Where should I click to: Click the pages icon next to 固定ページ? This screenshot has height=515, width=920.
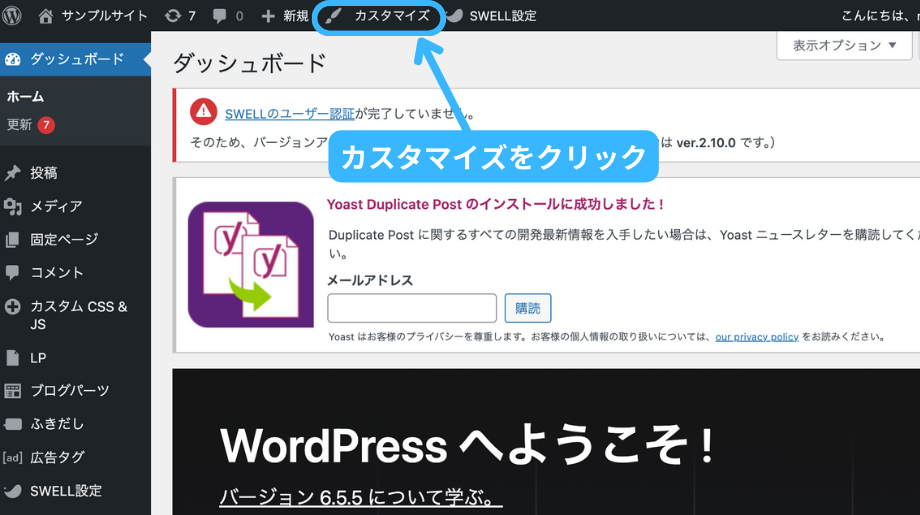coord(12,240)
